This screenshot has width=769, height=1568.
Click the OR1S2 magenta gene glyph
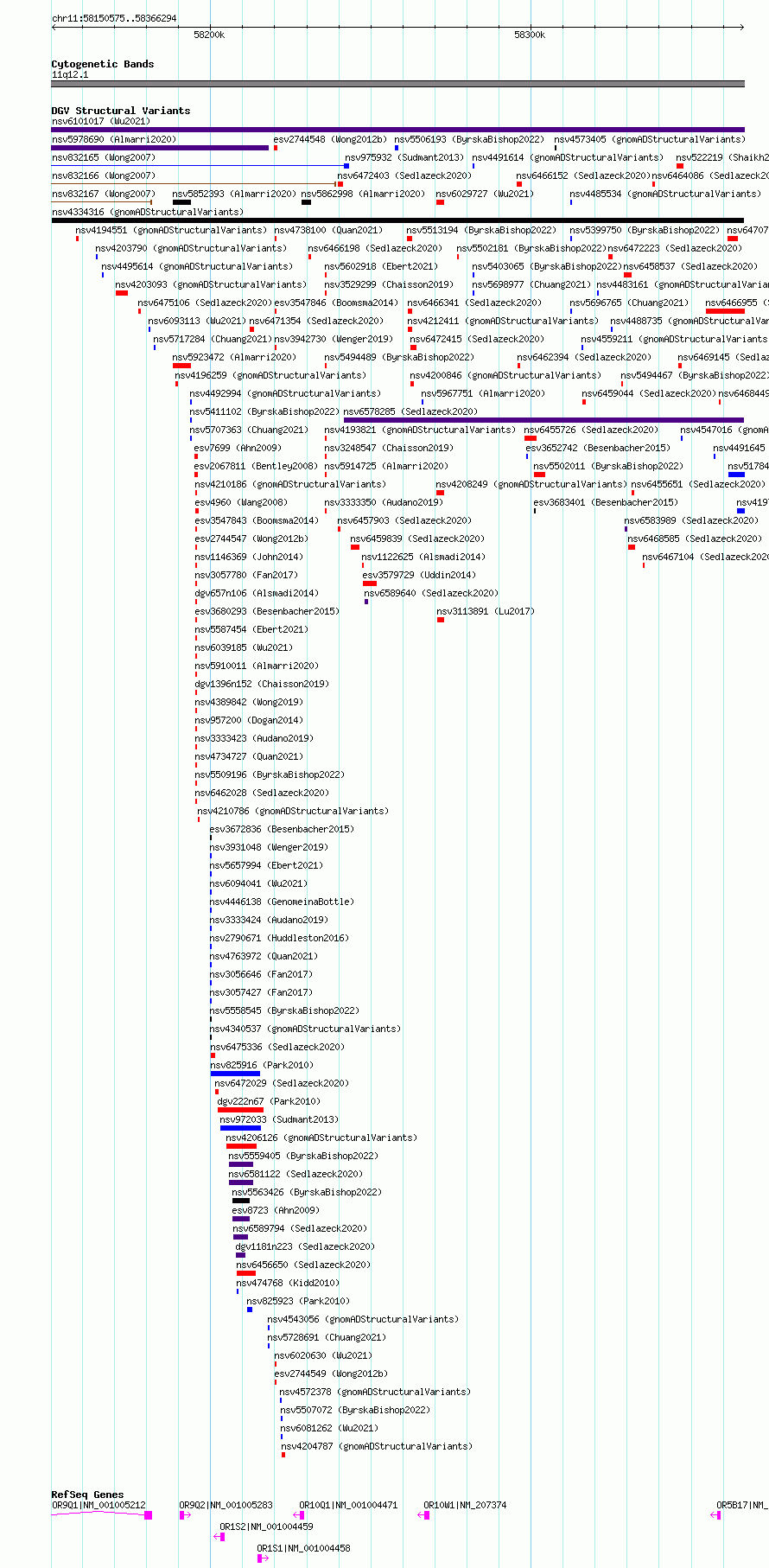(x=219, y=1537)
